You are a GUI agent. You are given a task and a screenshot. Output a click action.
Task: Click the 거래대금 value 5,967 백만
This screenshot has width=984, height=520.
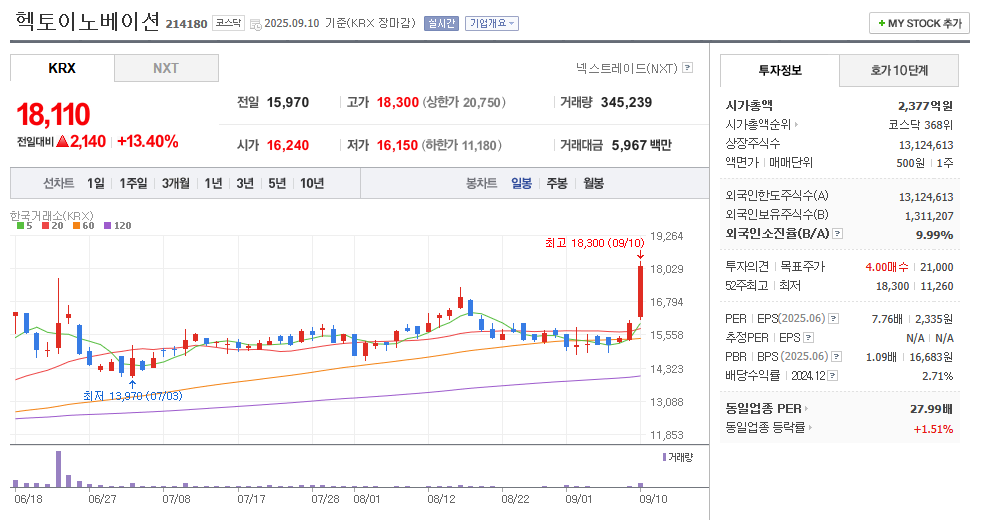click(x=641, y=146)
